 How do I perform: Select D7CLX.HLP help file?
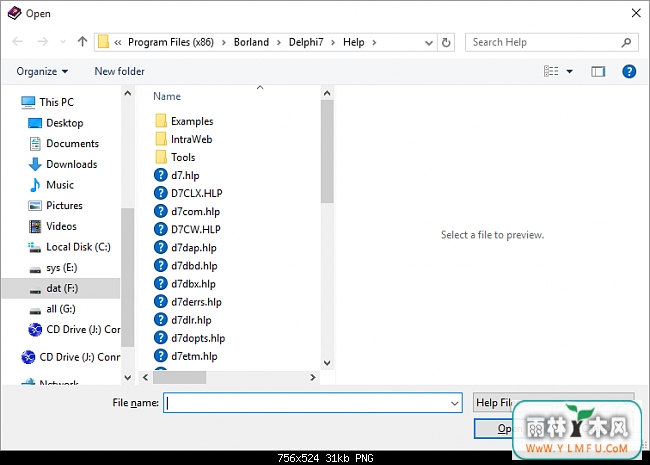point(196,193)
